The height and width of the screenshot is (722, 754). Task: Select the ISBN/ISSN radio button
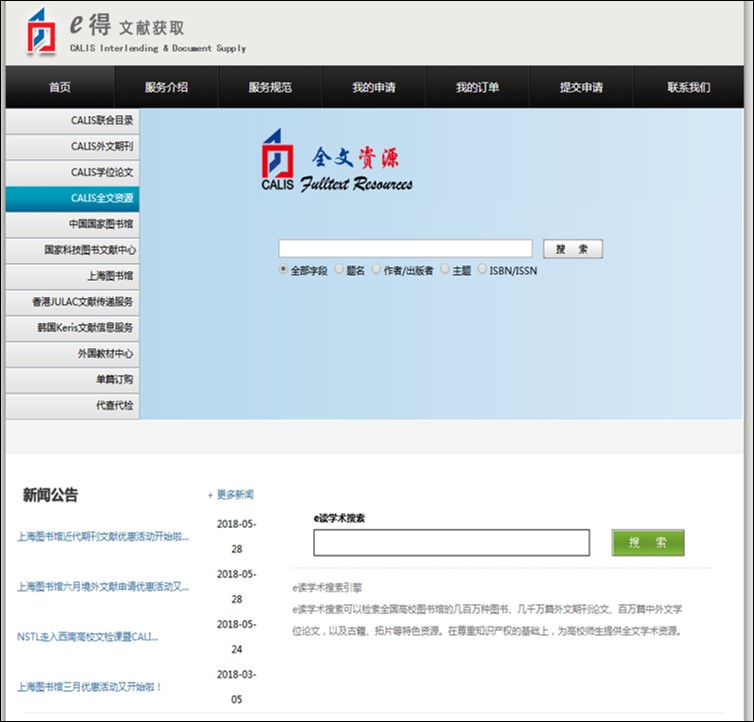482,269
